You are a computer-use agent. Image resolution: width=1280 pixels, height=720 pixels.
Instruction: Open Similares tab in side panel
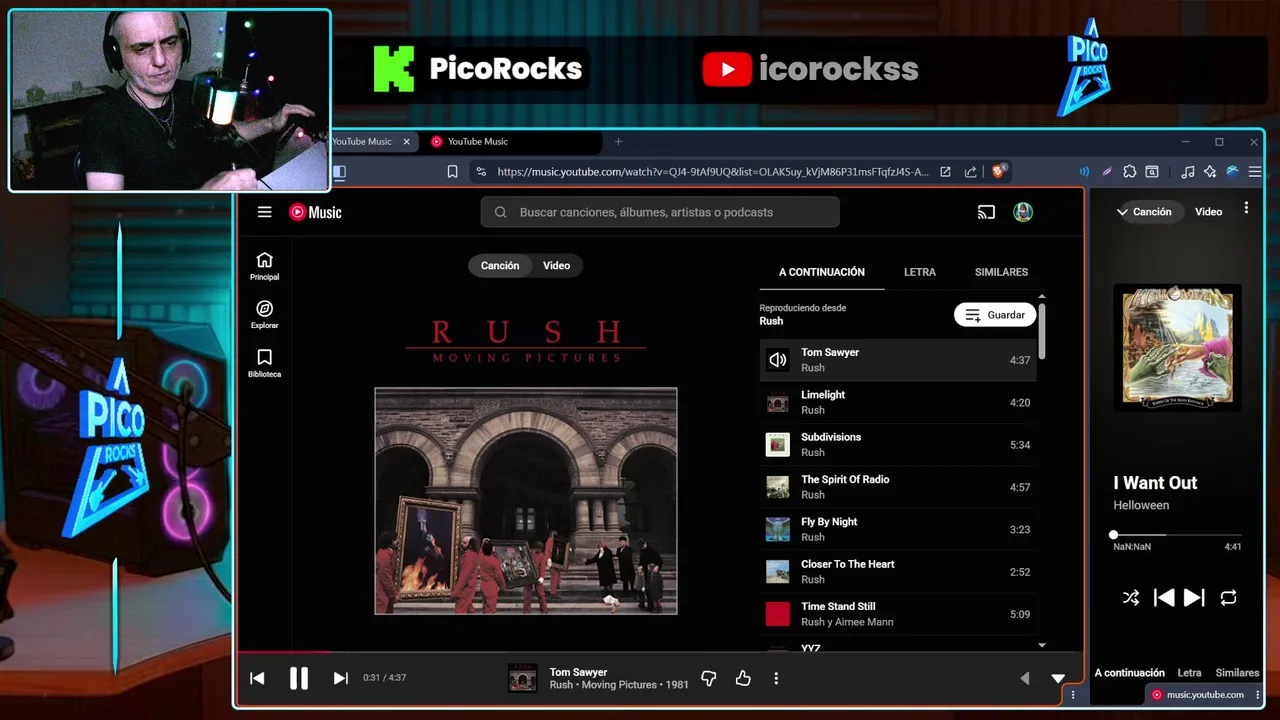[x=1237, y=673]
